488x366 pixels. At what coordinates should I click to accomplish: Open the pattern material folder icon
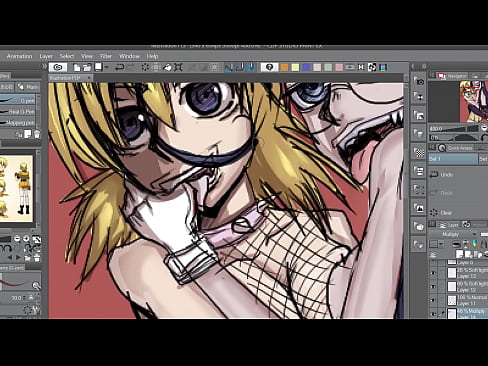pos(419,152)
